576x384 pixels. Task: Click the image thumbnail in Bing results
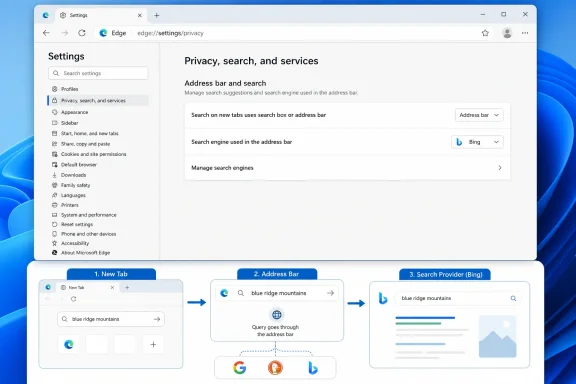(498, 337)
